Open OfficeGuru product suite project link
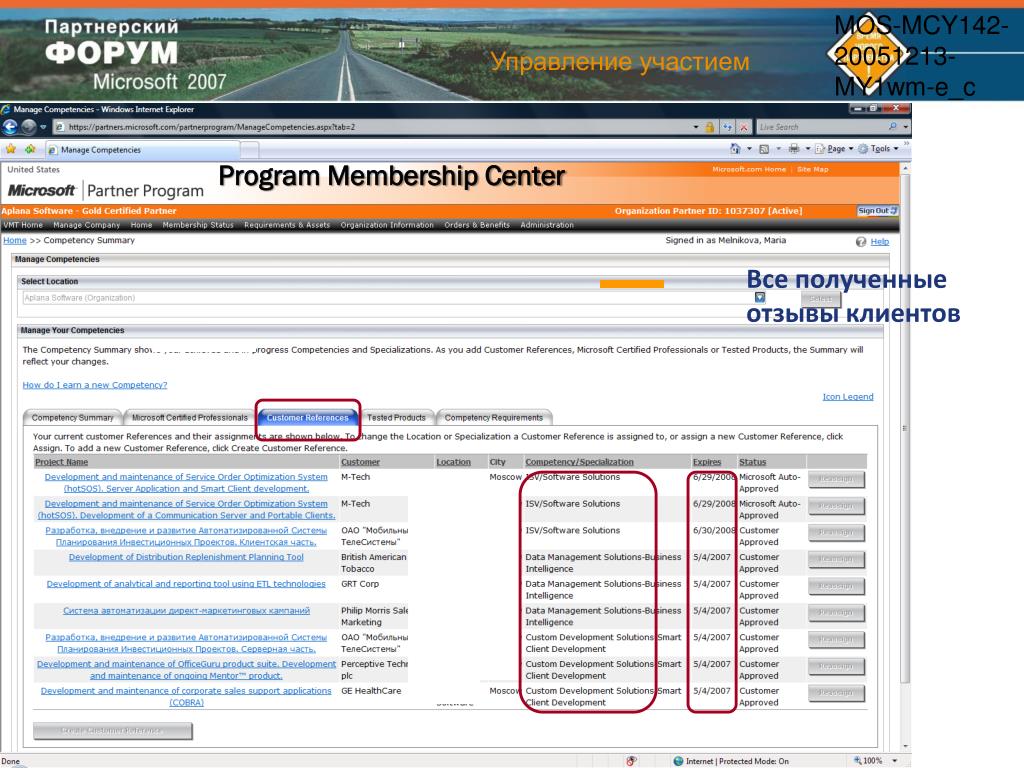This screenshot has height=768, width=1024. pyautogui.click(x=186, y=670)
